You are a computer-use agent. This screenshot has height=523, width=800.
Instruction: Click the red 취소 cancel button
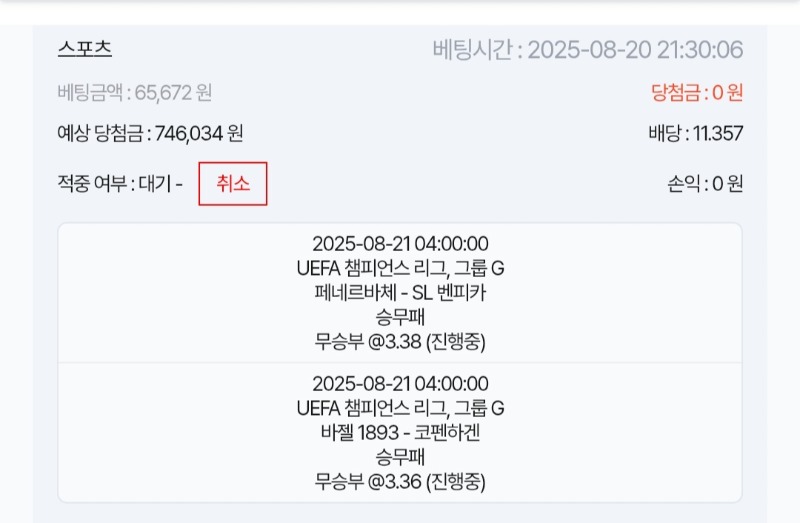click(x=233, y=184)
